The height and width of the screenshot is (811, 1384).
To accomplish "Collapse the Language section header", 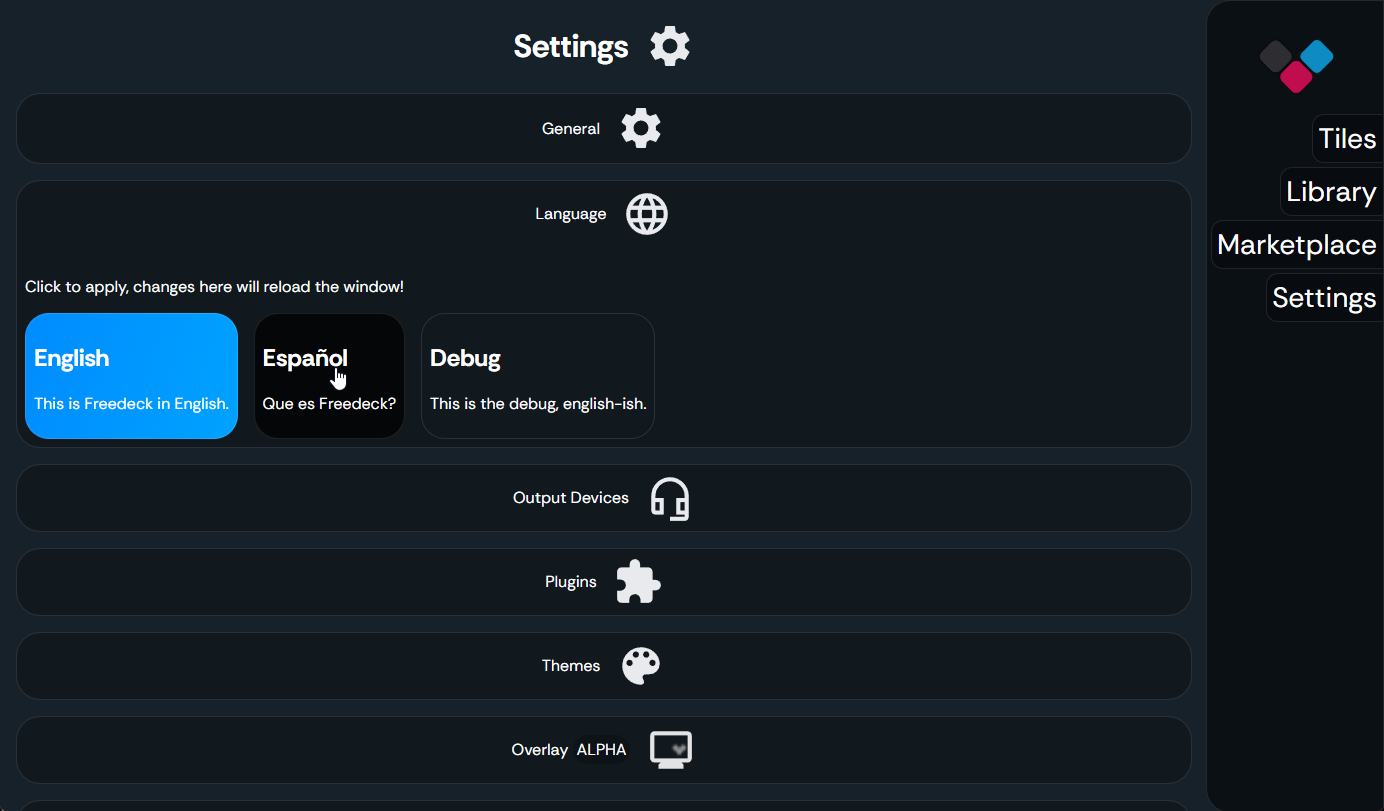I will 604,214.
